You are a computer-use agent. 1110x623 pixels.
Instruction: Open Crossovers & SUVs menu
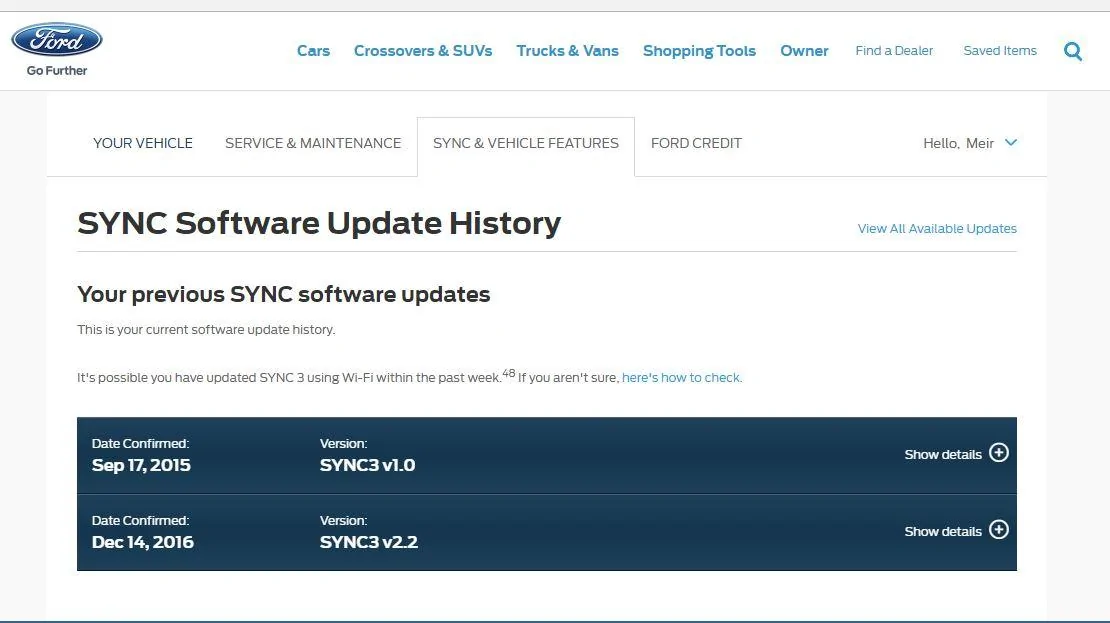tap(423, 51)
